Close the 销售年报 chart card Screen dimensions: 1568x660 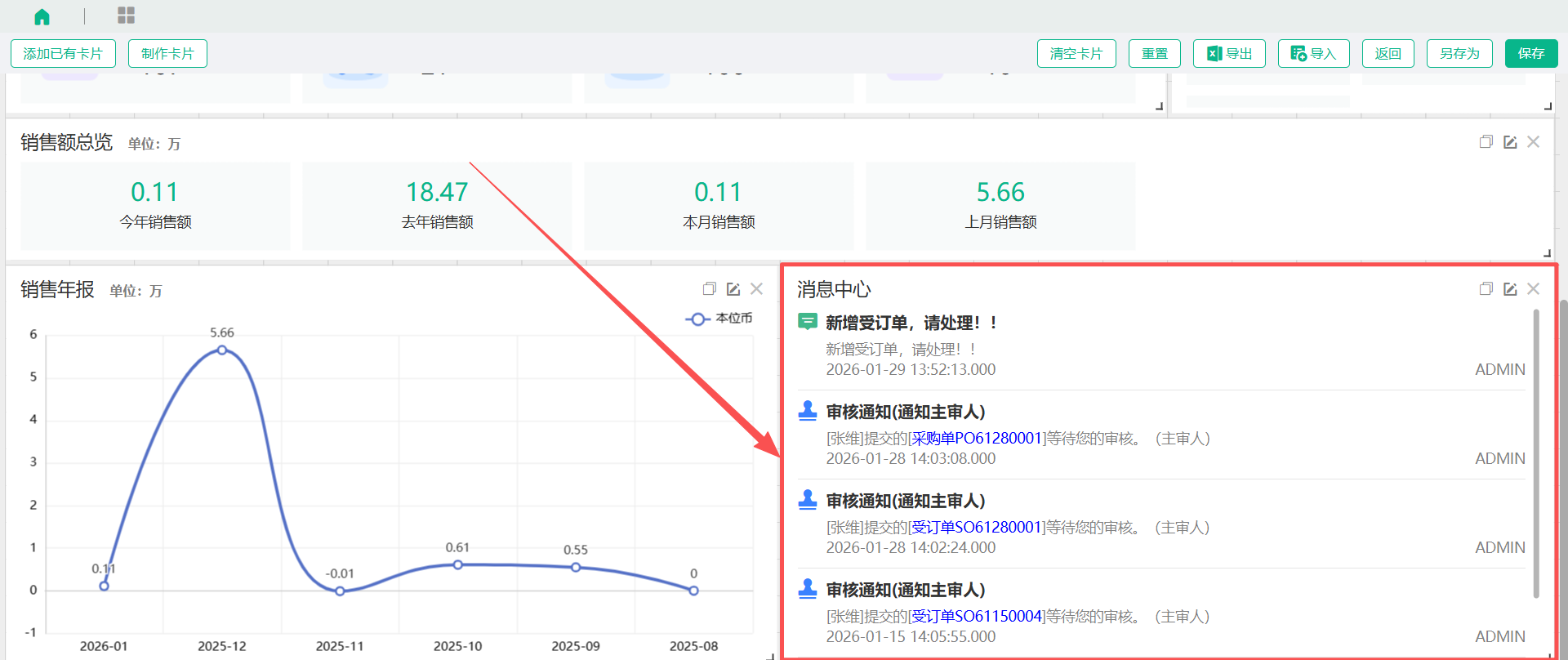tap(756, 289)
